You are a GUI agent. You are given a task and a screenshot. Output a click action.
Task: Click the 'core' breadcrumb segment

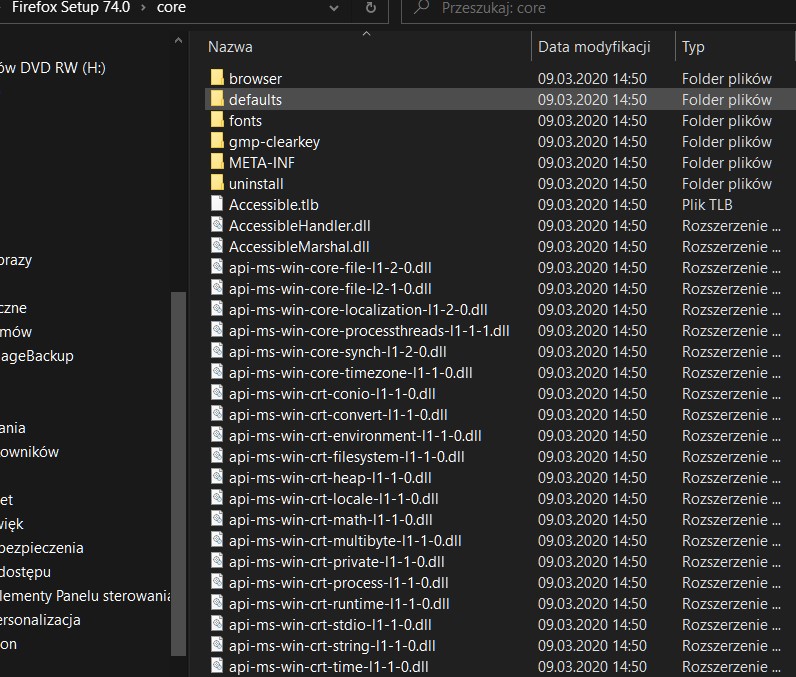pos(171,7)
